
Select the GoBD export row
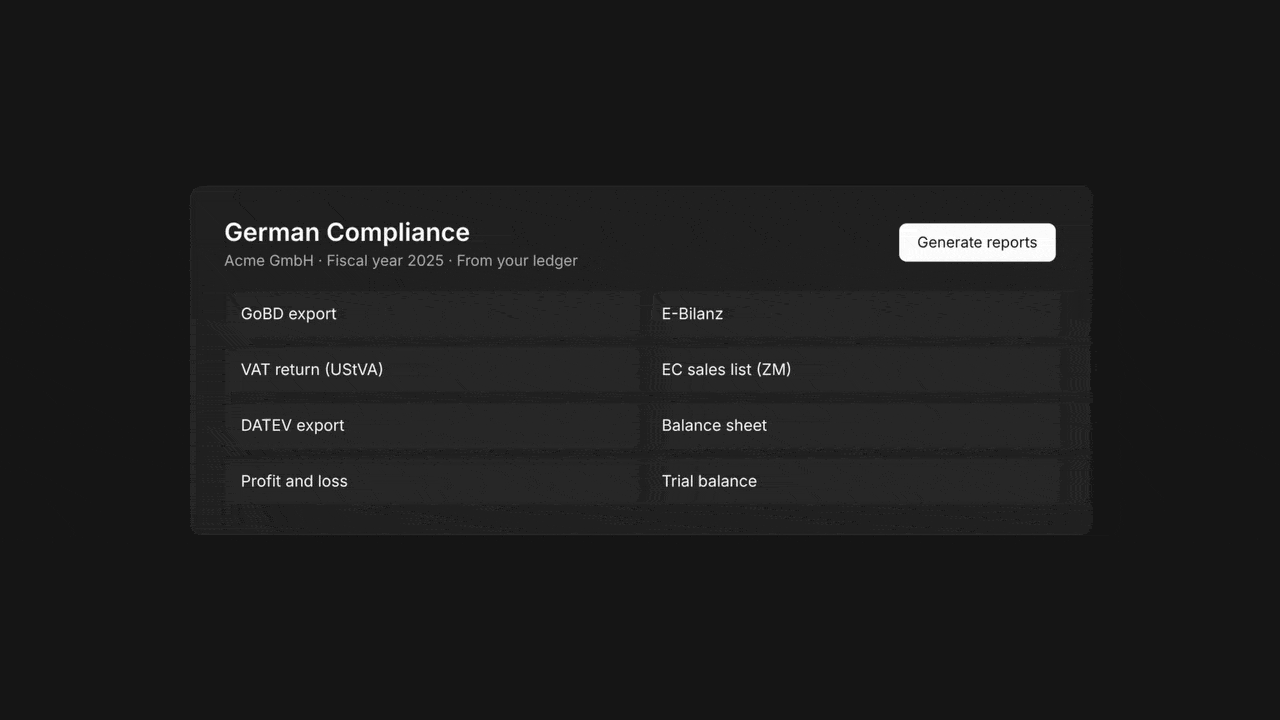tap(432, 314)
